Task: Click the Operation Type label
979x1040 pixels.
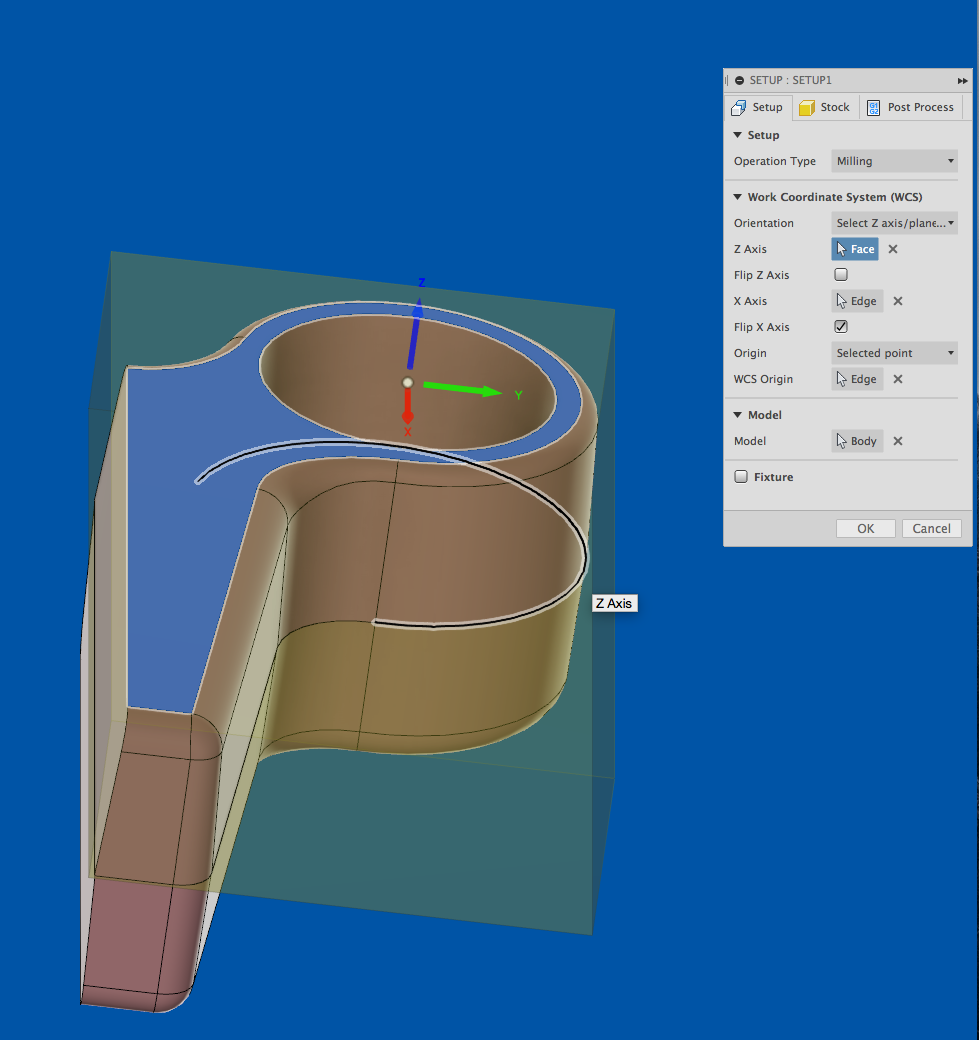Action: coord(775,161)
